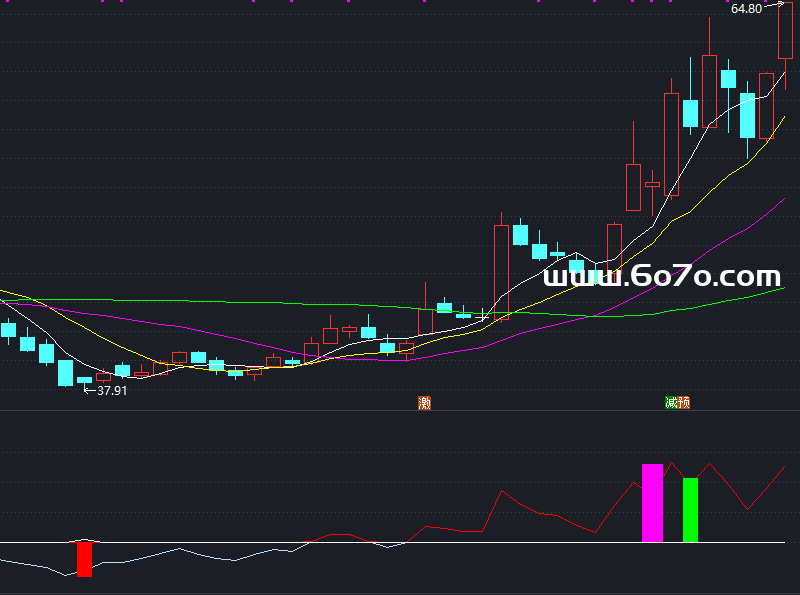This screenshot has width=800, height=595.
Task: Select the red signal bar in indicator
Action: click(84, 559)
